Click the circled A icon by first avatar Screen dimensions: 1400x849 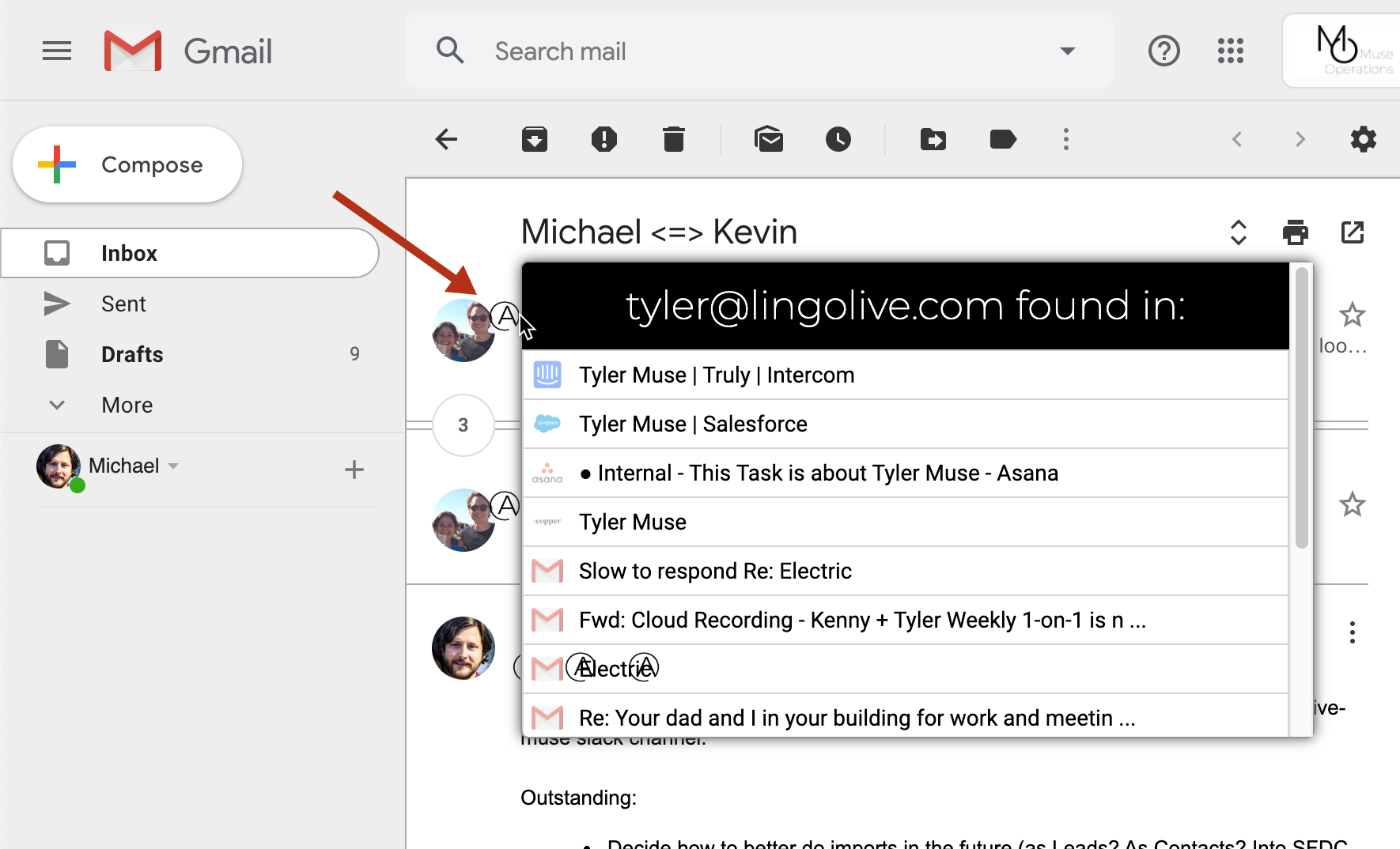click(x=505, y=316)
